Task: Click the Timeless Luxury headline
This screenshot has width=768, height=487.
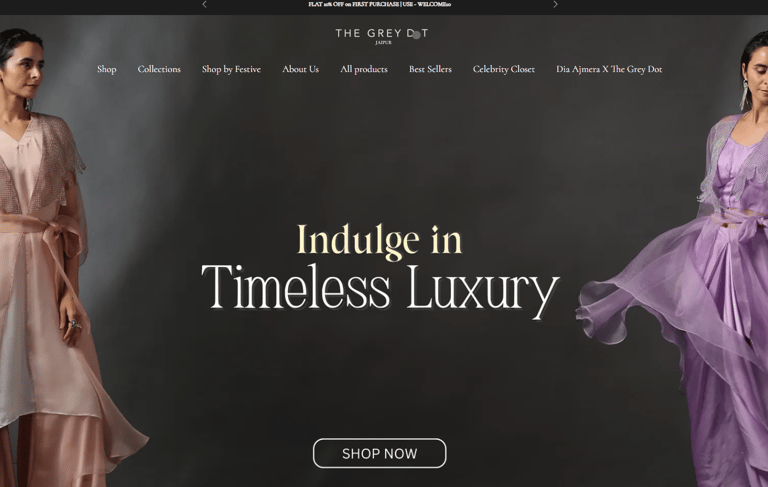Action: click(381, 289)
